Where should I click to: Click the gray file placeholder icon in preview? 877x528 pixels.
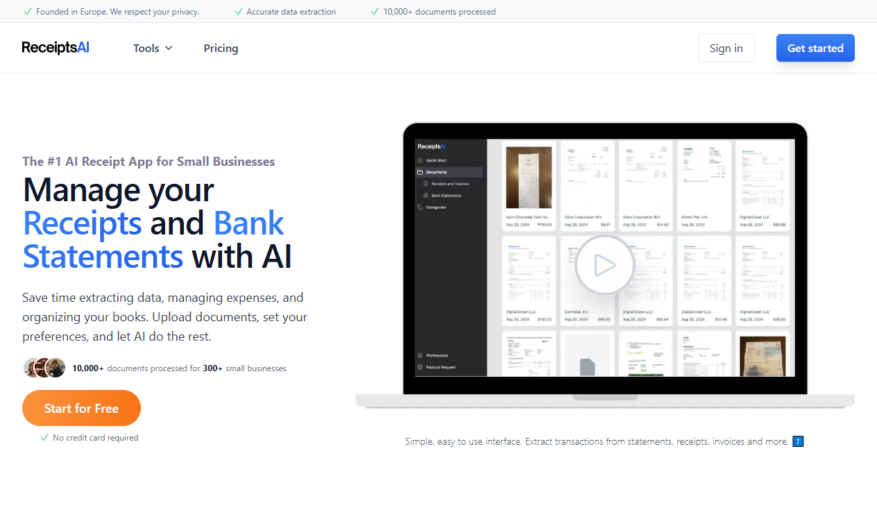587,367
